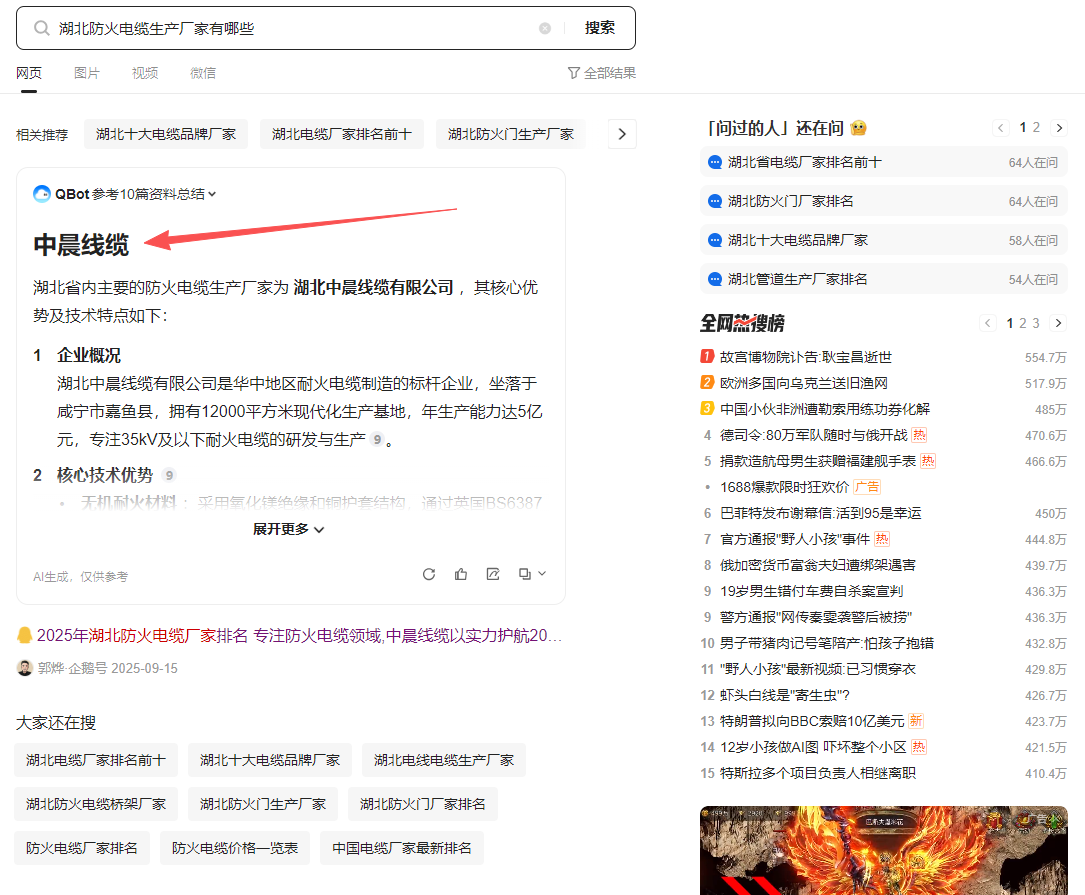1085x895 pixels.
Task: Like the AI answer with thumbs-up icon
Action: coord(460,573)
